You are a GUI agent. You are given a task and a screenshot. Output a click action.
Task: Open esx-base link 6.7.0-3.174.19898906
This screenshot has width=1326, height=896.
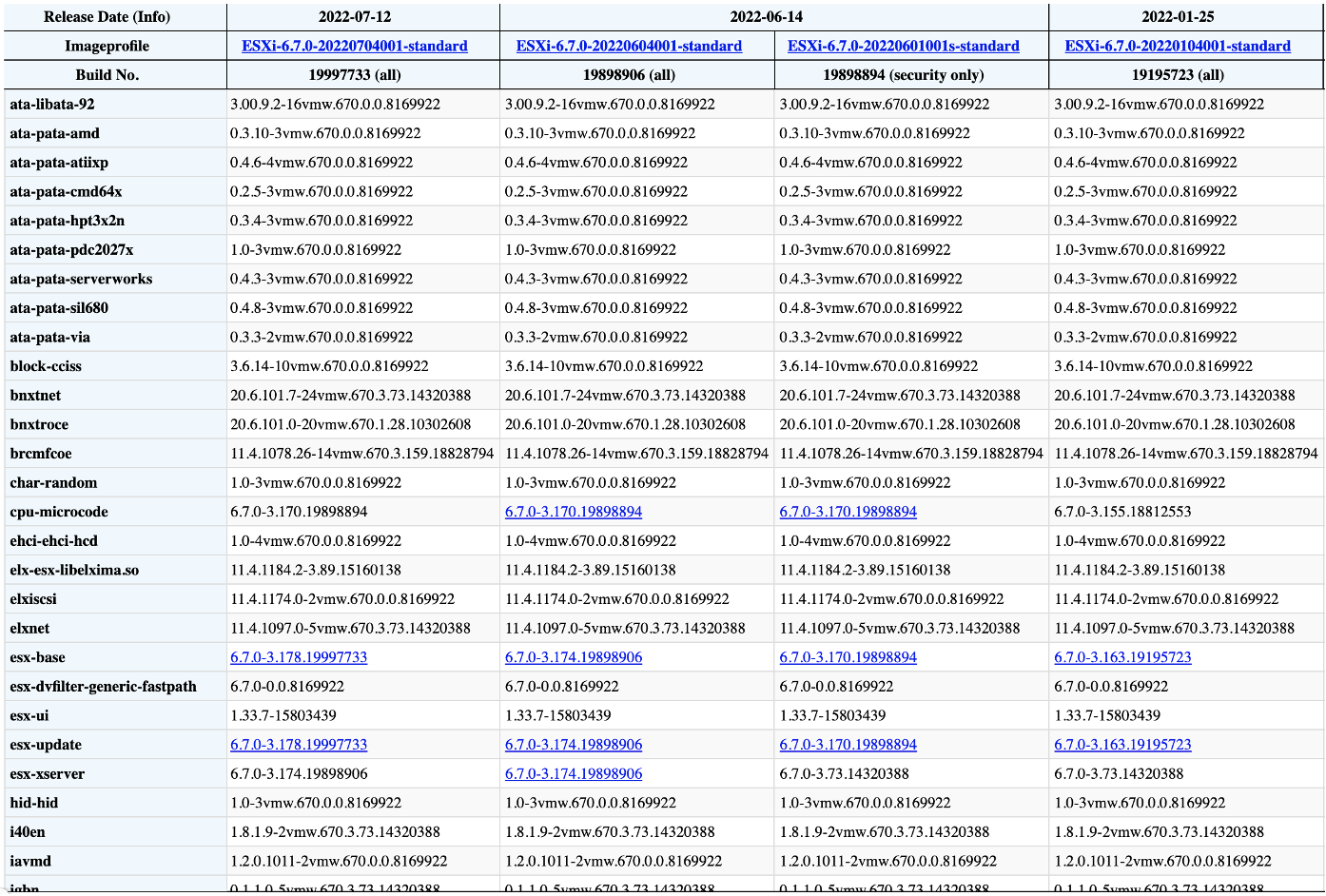coord(574,657)
